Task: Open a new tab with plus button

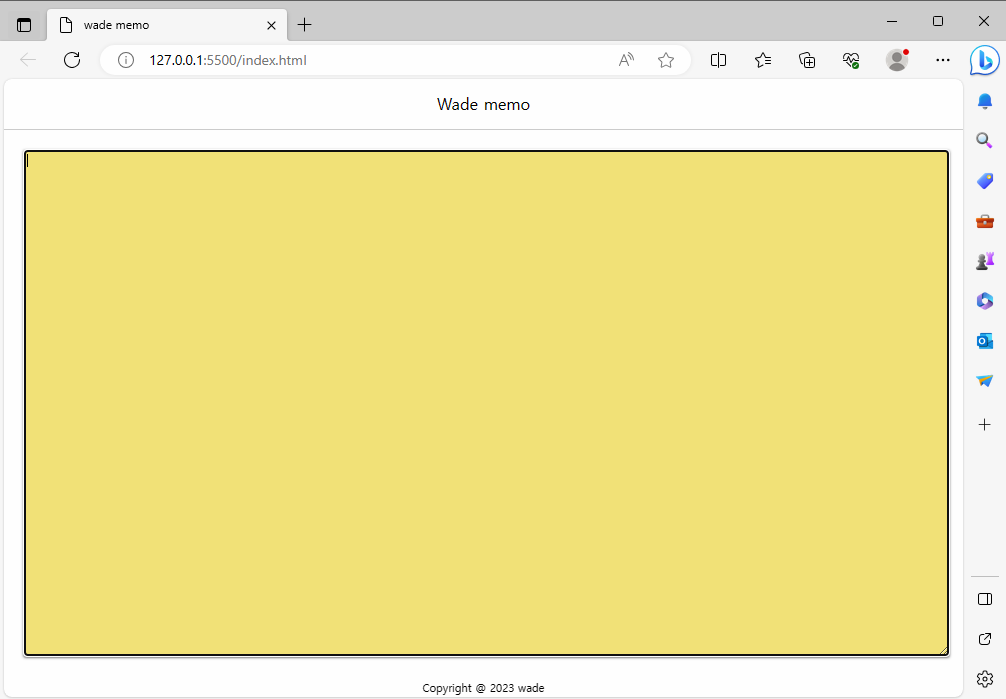Action: pyautogui.click(x=305, y=25)
